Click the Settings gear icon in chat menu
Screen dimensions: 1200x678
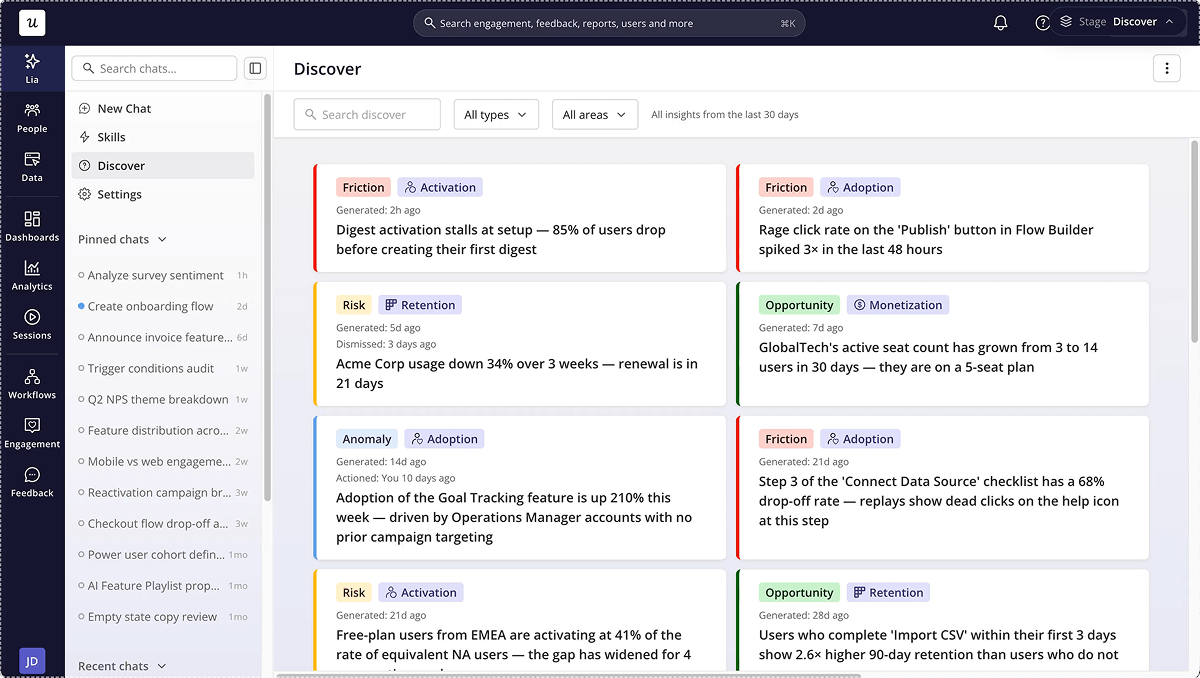click(x=85, y=194)
